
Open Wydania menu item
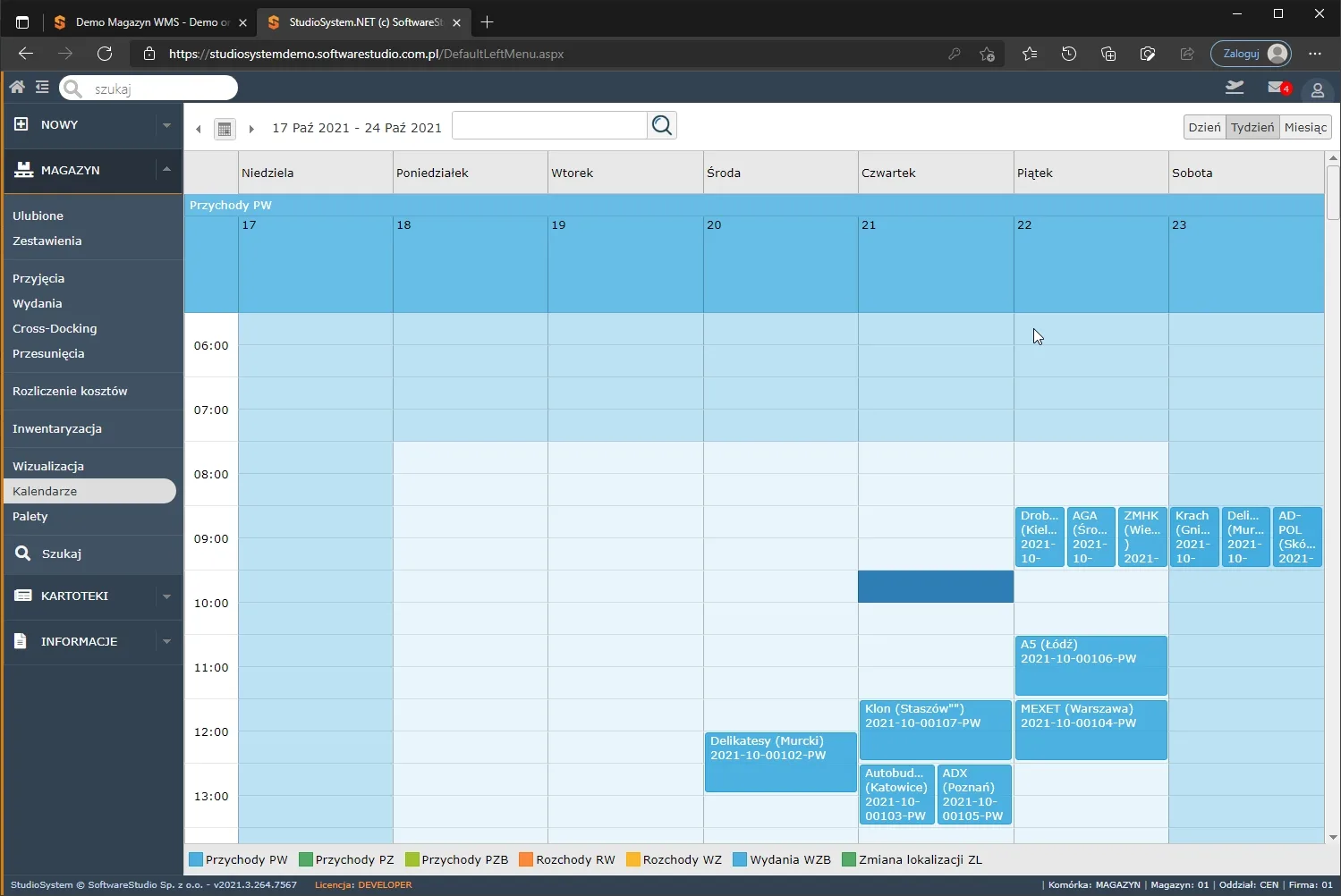pos(38,303)
